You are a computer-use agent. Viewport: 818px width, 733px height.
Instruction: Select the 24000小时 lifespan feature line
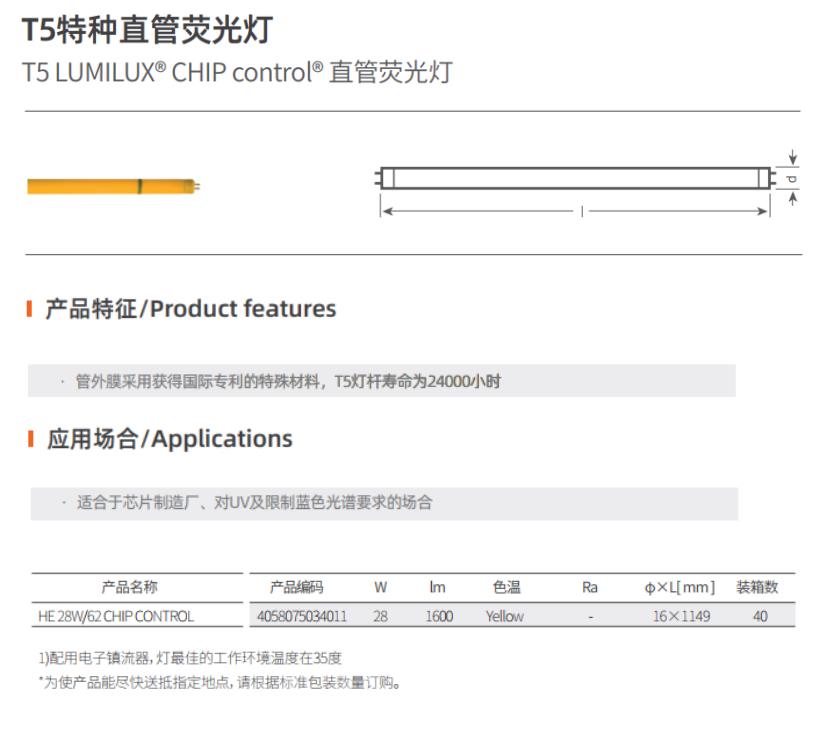point(288,382)
